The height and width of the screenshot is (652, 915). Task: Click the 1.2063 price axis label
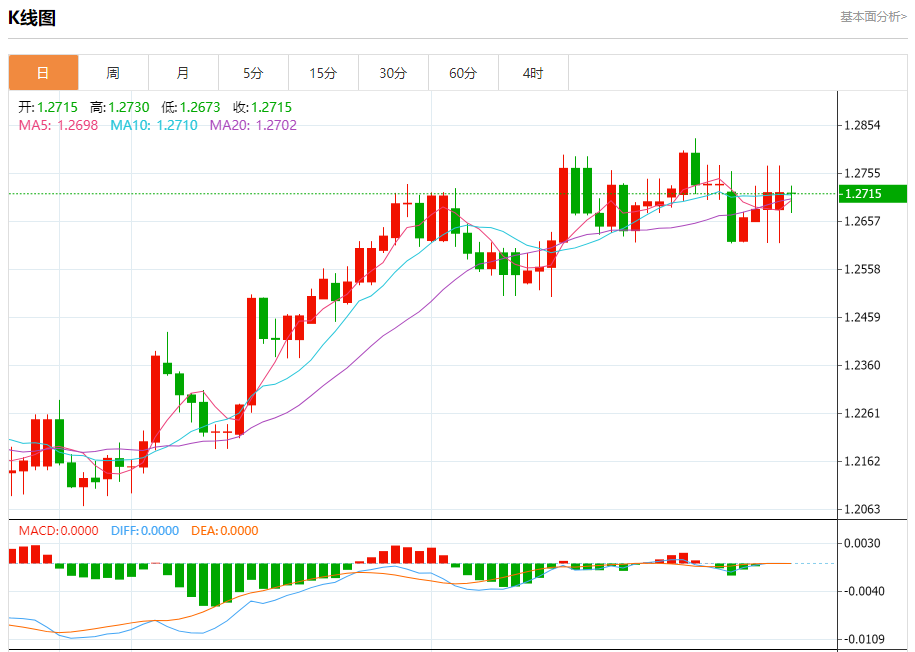[862, 509]
